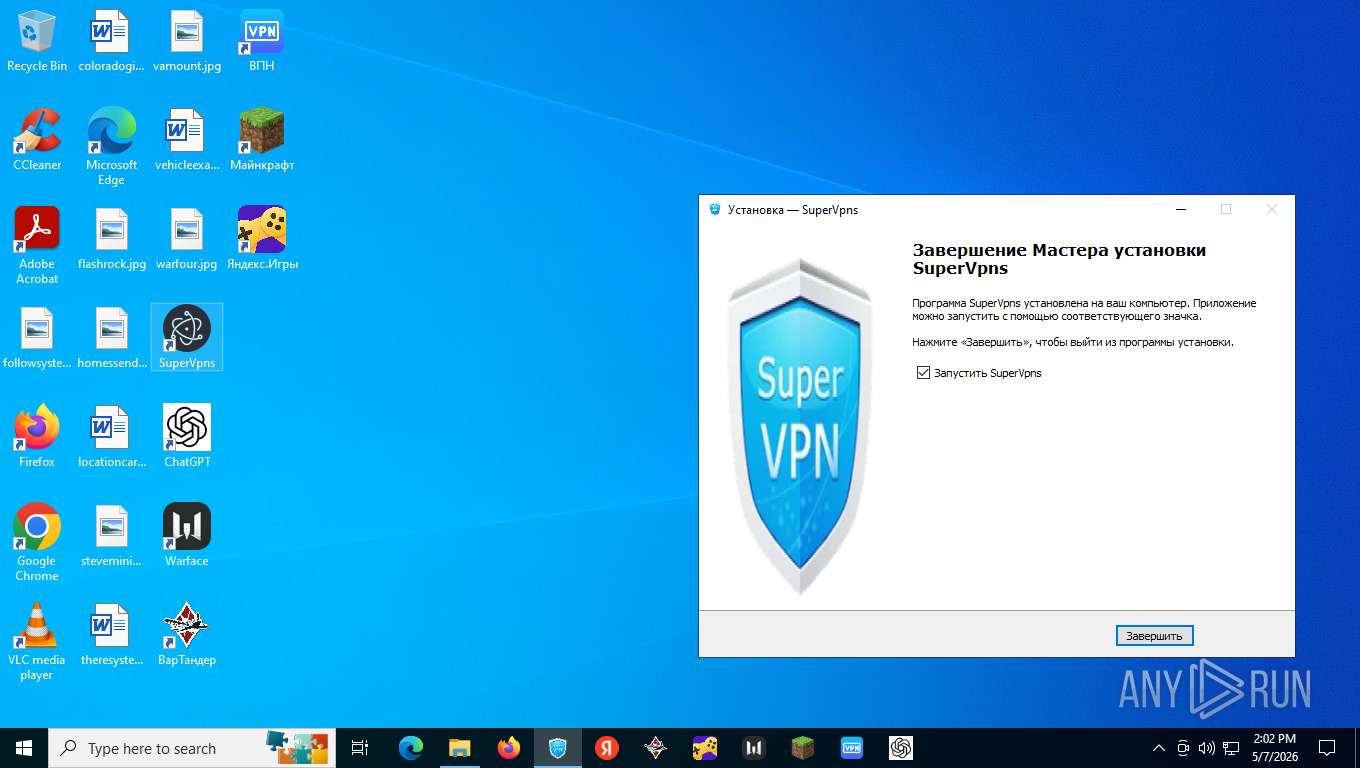This screenshot has height=768, width=1360.
Task: Open War Thunder from the taskbar
Action: click(x=656, y=748)
